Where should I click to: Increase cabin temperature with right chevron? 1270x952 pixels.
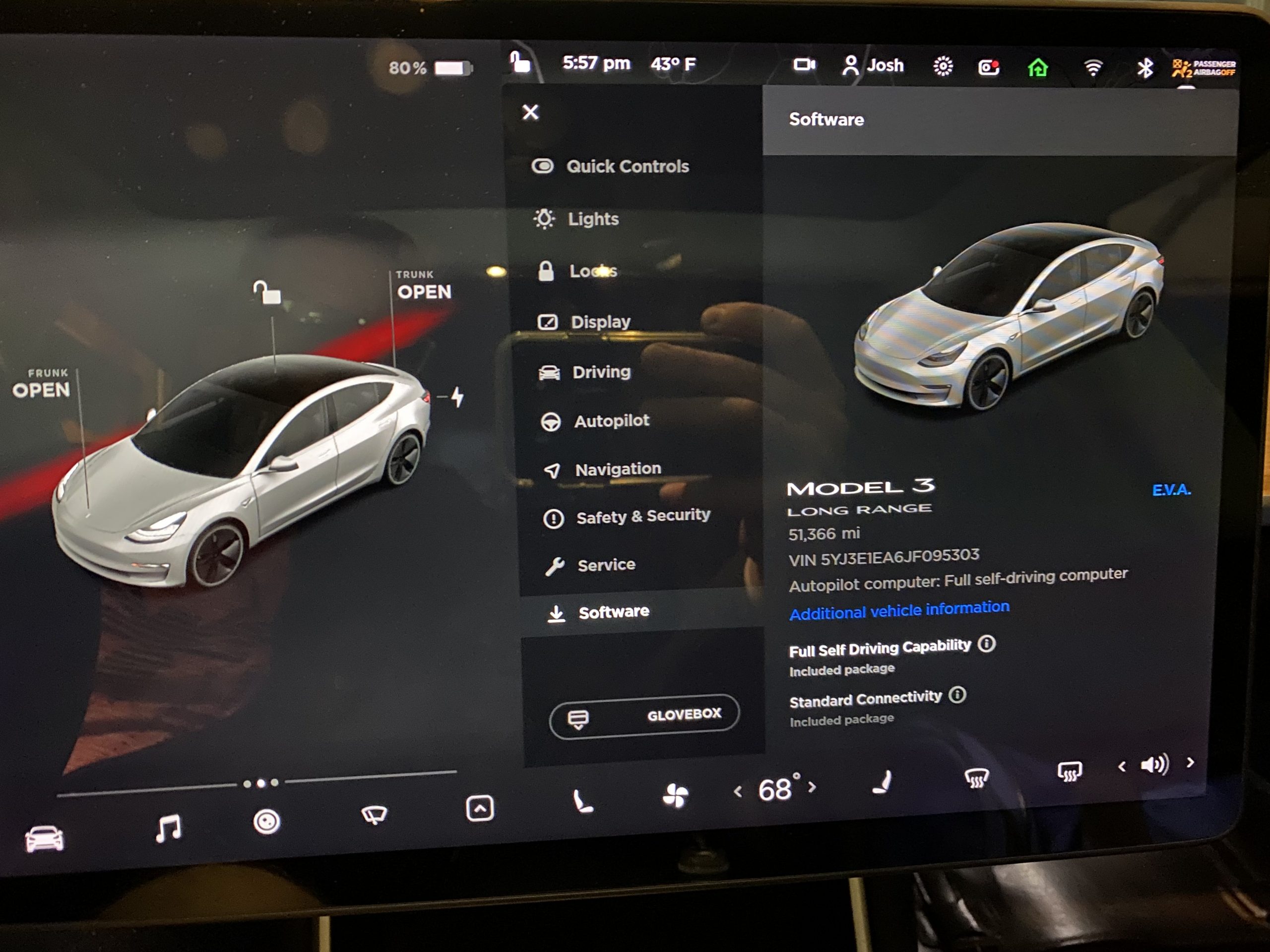(813, 787)
